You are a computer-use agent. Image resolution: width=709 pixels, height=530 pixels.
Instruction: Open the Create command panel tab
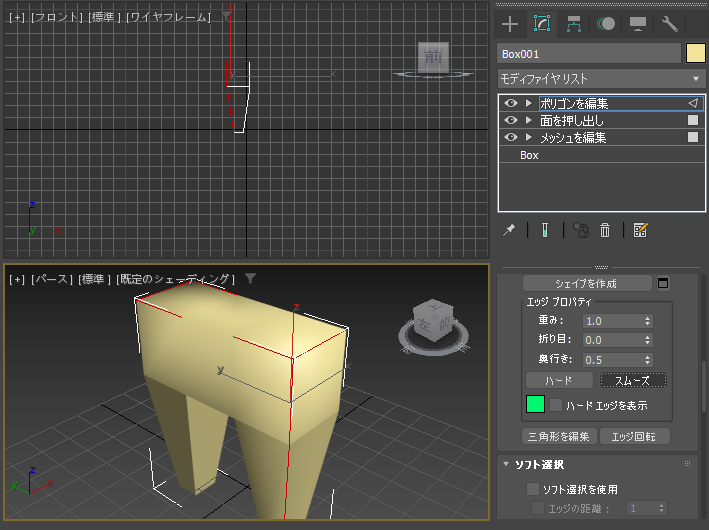510,24
